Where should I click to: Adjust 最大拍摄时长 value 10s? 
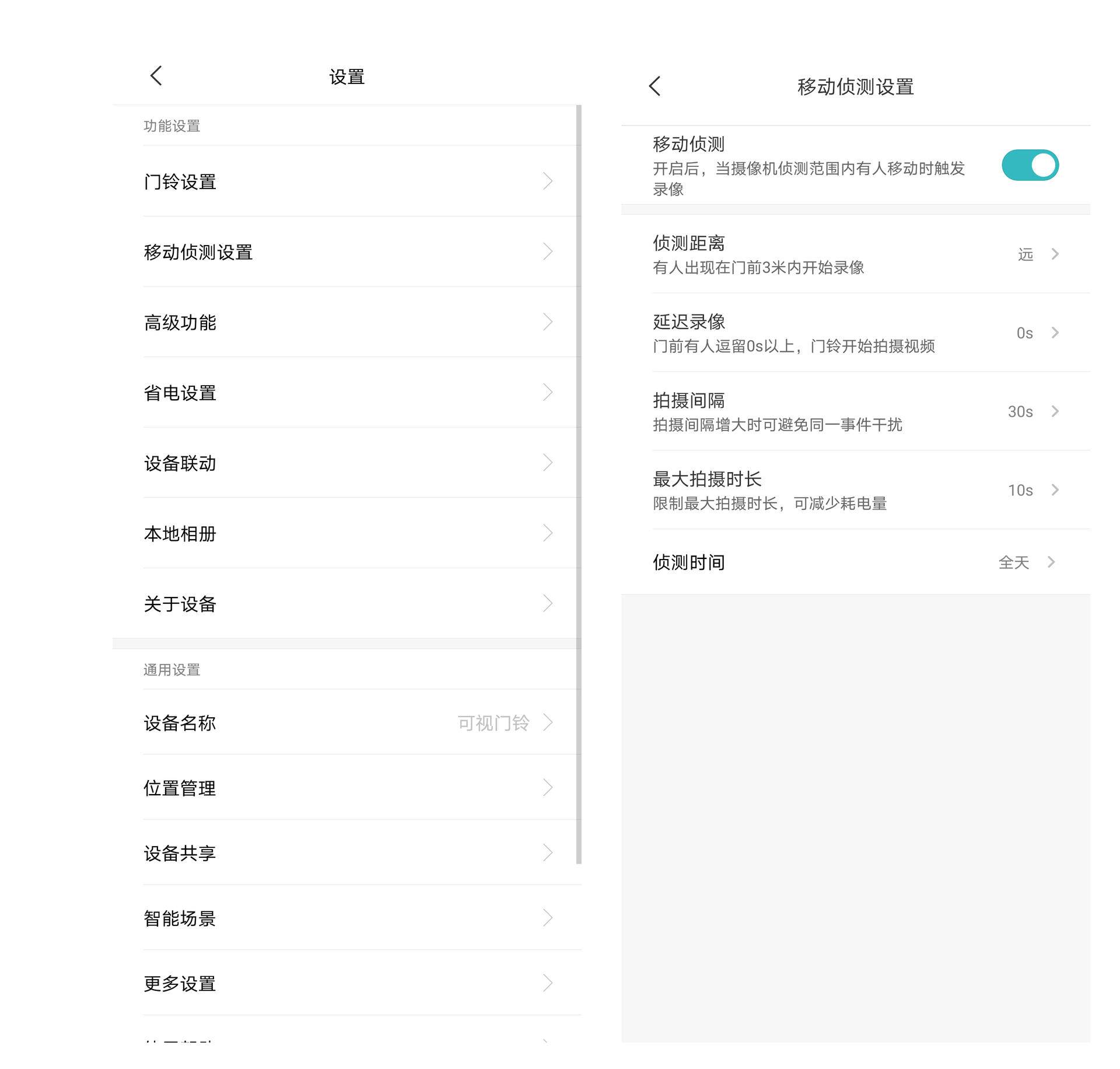coord(1020,490)
